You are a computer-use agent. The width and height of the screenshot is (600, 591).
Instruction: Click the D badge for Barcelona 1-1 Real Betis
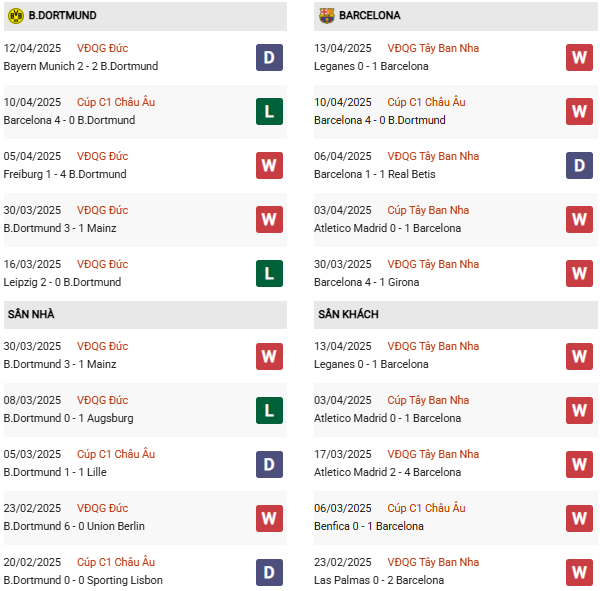click(579, 165)
